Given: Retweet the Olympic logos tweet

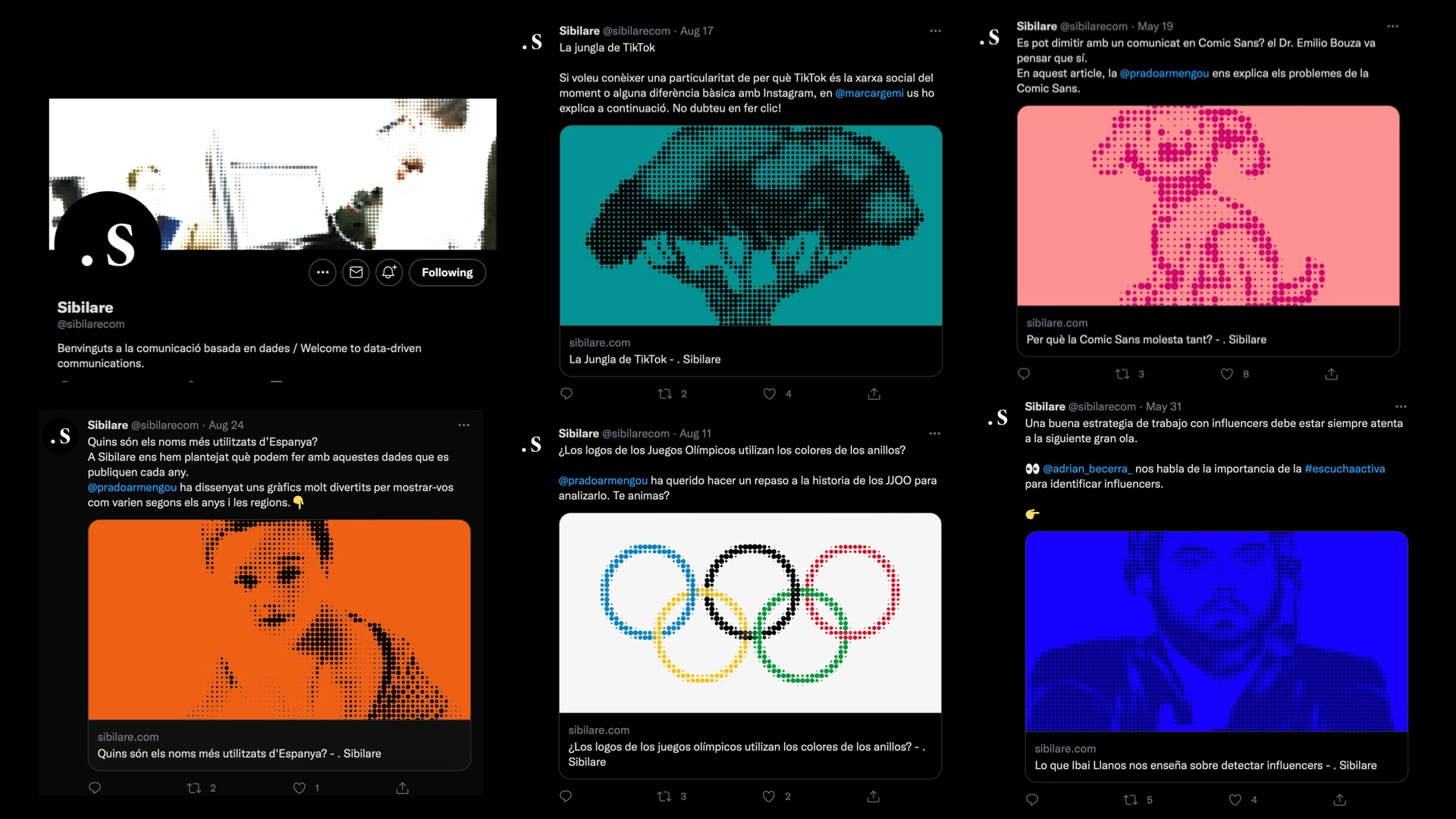Looking at the screenshot, I should point(664,796).
